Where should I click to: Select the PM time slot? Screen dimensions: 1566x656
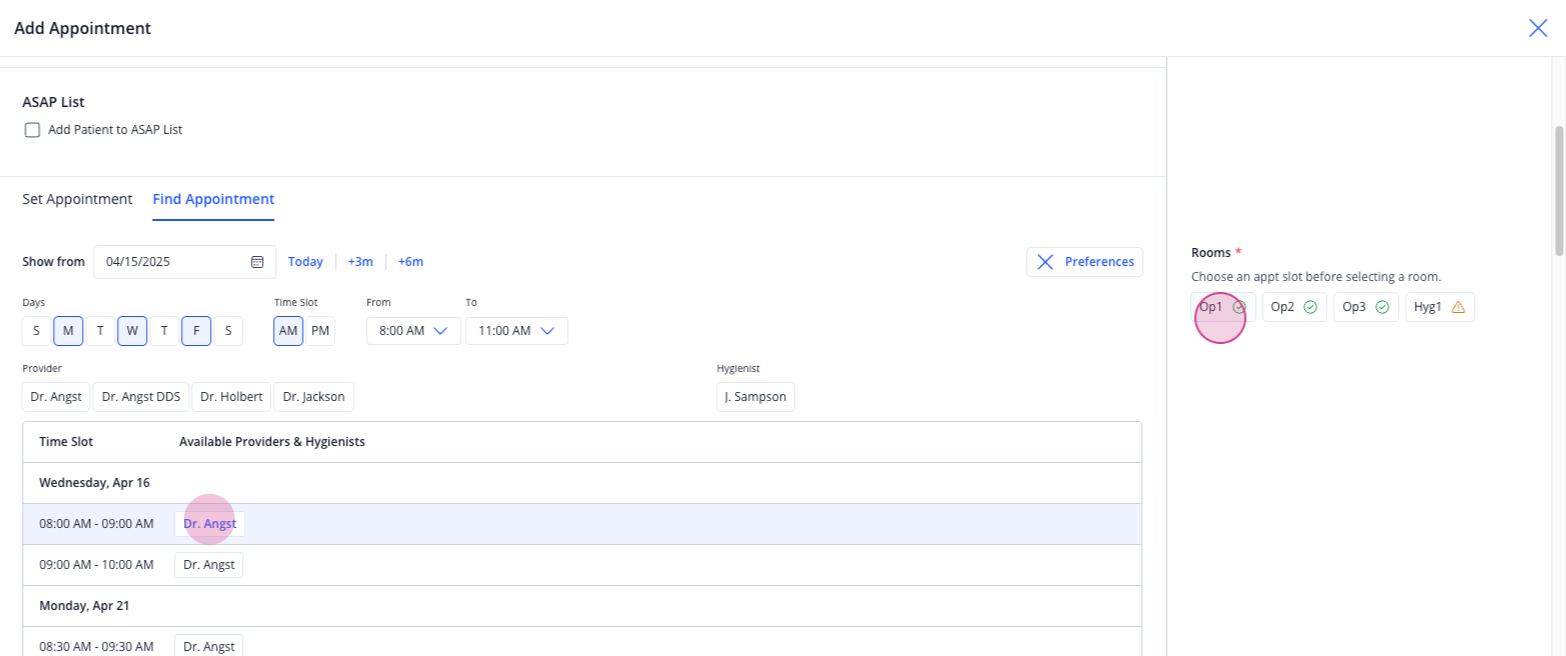tap(320, 331)
